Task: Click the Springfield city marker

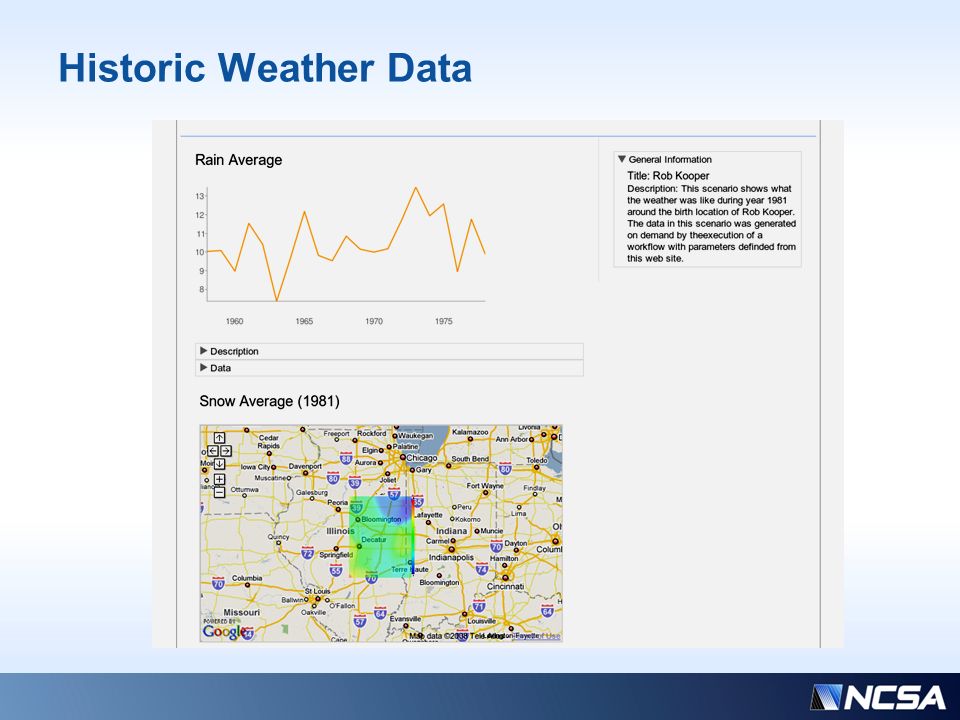Action: click(336, 549)
